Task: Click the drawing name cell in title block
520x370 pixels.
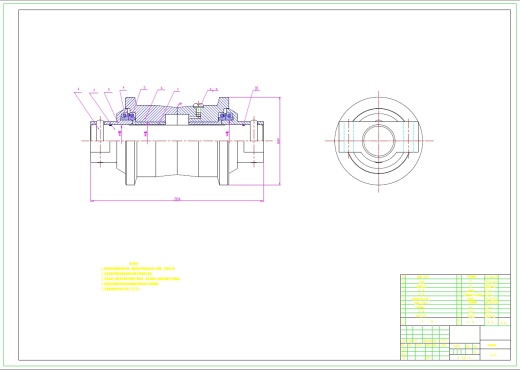Action: pos(495,345)
